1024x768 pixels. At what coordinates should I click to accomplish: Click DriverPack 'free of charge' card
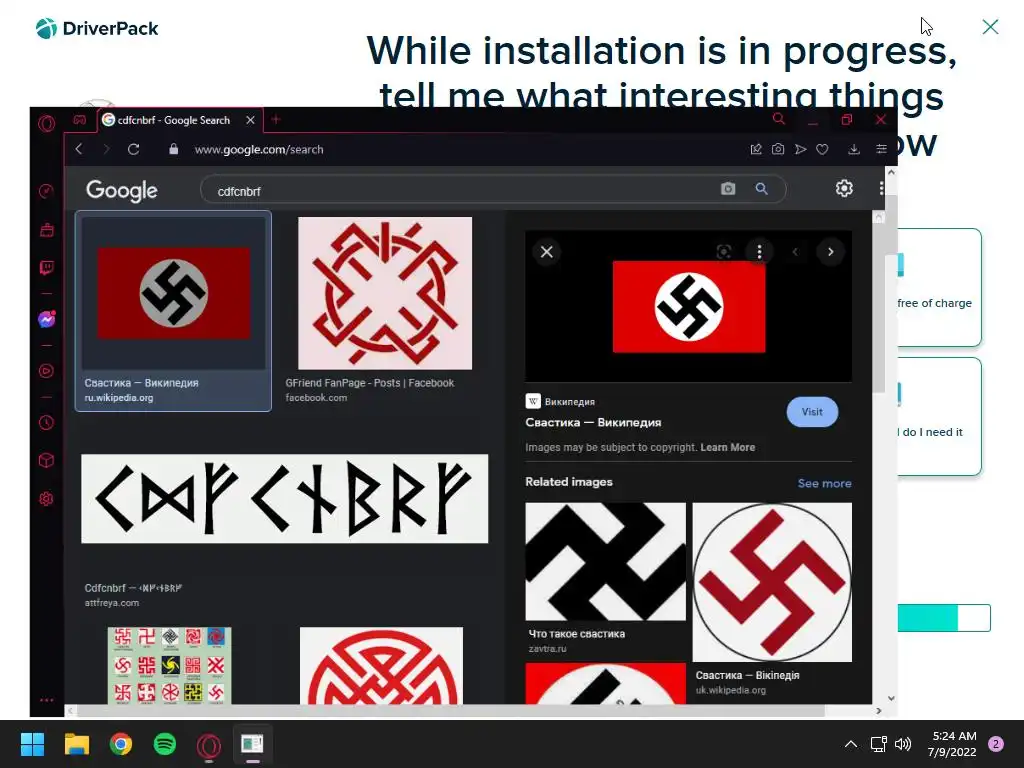pos(939,287)
